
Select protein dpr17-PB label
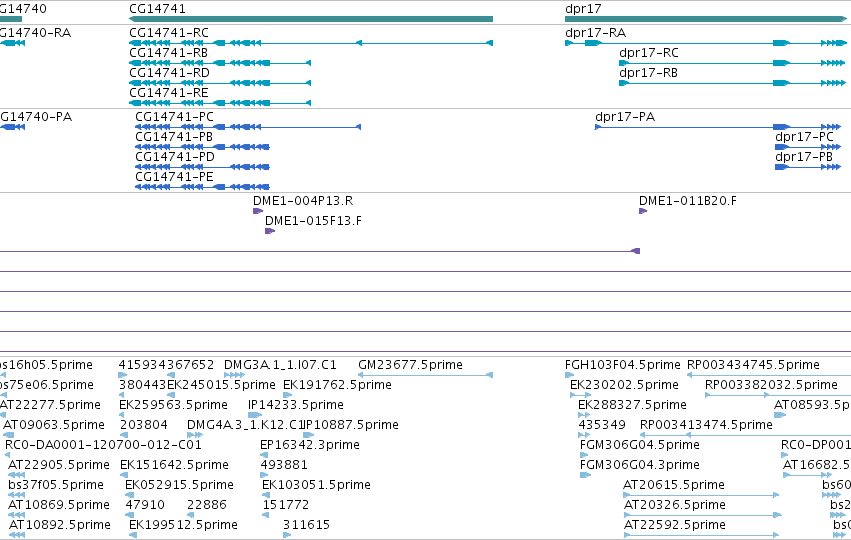(x=804, y=157)
